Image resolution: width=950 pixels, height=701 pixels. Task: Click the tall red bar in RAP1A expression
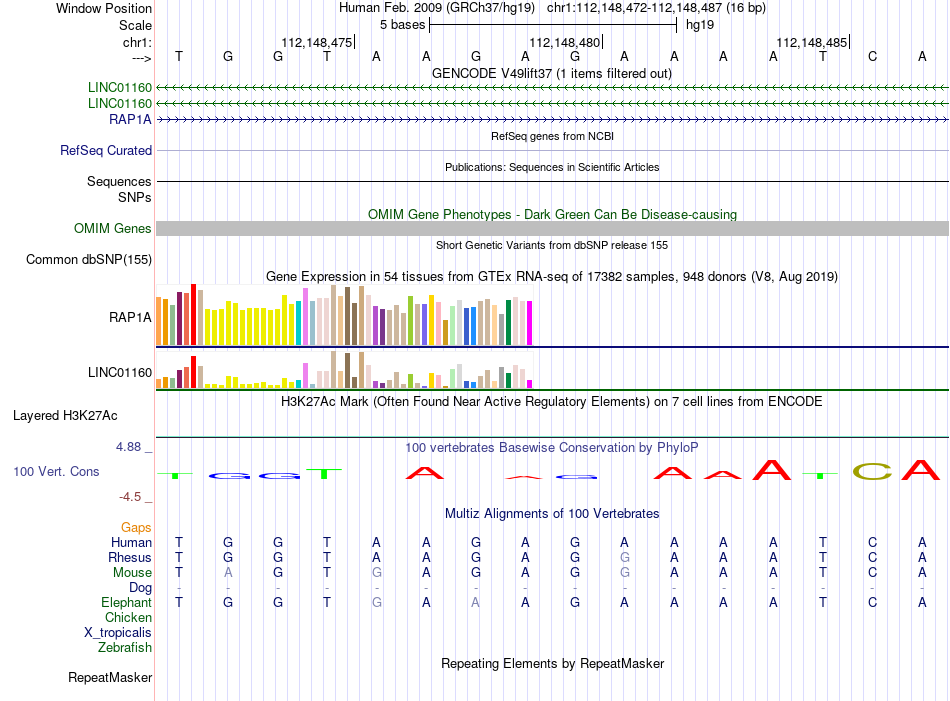point(193,314)
